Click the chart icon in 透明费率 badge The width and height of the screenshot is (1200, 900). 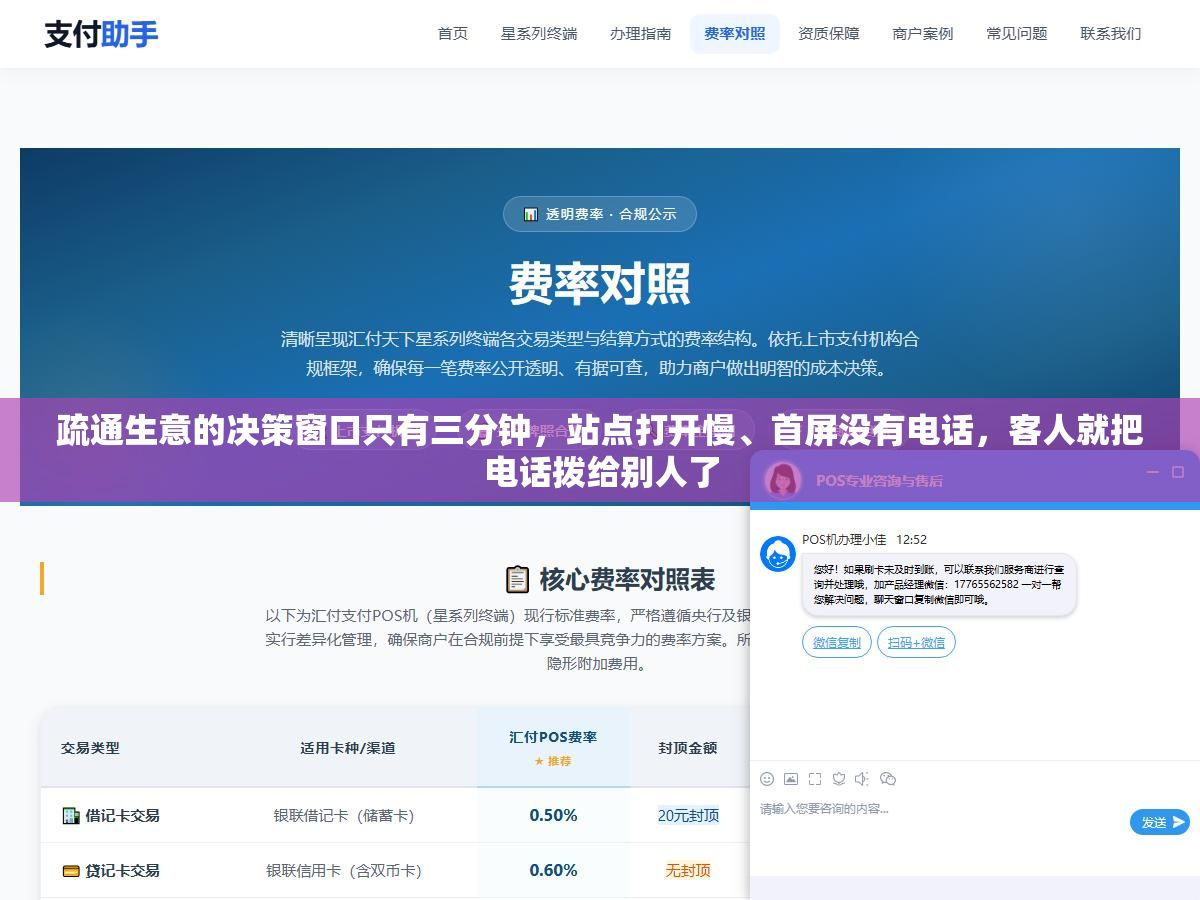pyautogui.click(x=531, y=214)
